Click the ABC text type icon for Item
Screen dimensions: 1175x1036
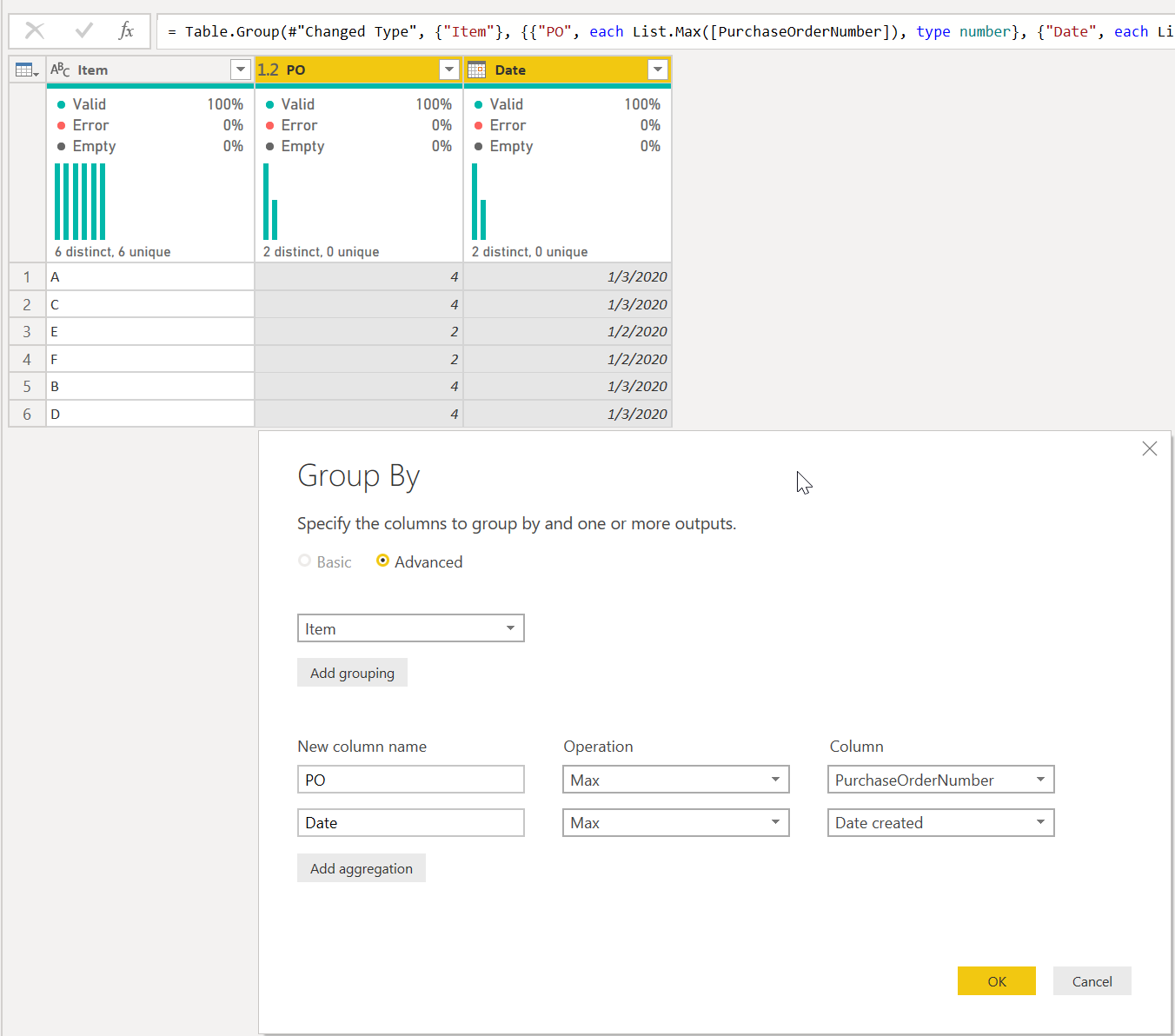[x=60, y=70]
